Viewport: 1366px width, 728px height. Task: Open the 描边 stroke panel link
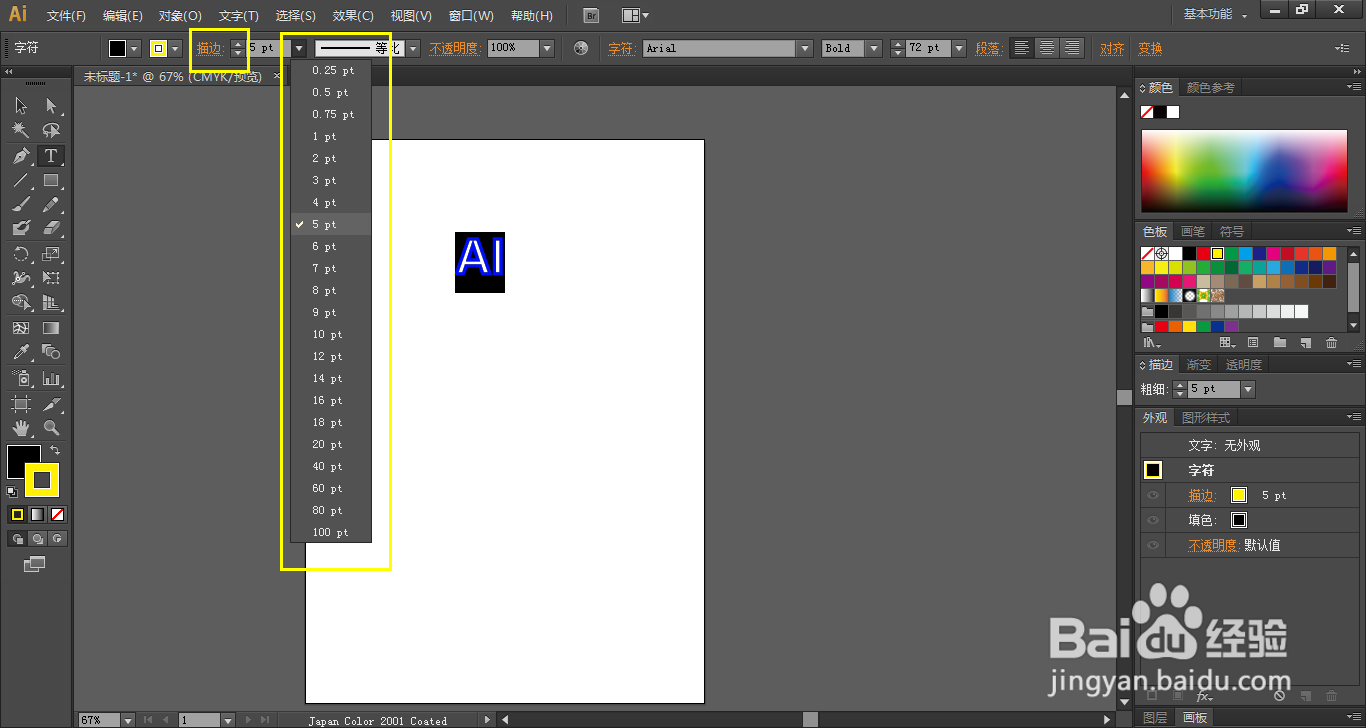click(210, 48)
